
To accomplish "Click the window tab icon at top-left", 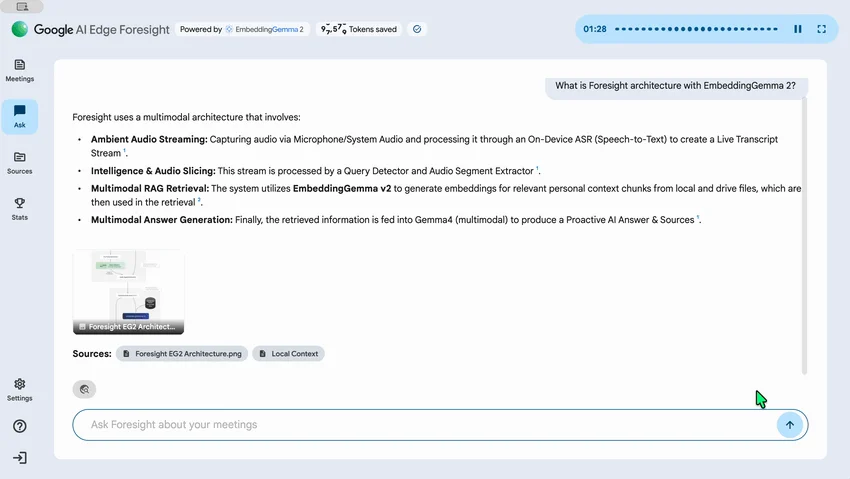I will pos(22,7).
